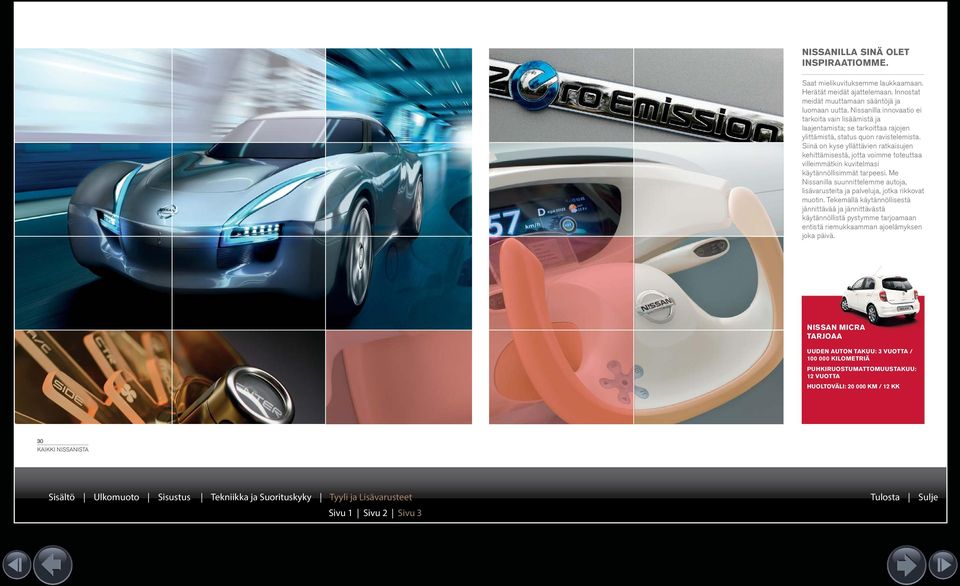Click 'Uuden auton takuu: 3 vuotta' text
The width and height of the screenshot is (960, 586).
(x=859, y=355)
